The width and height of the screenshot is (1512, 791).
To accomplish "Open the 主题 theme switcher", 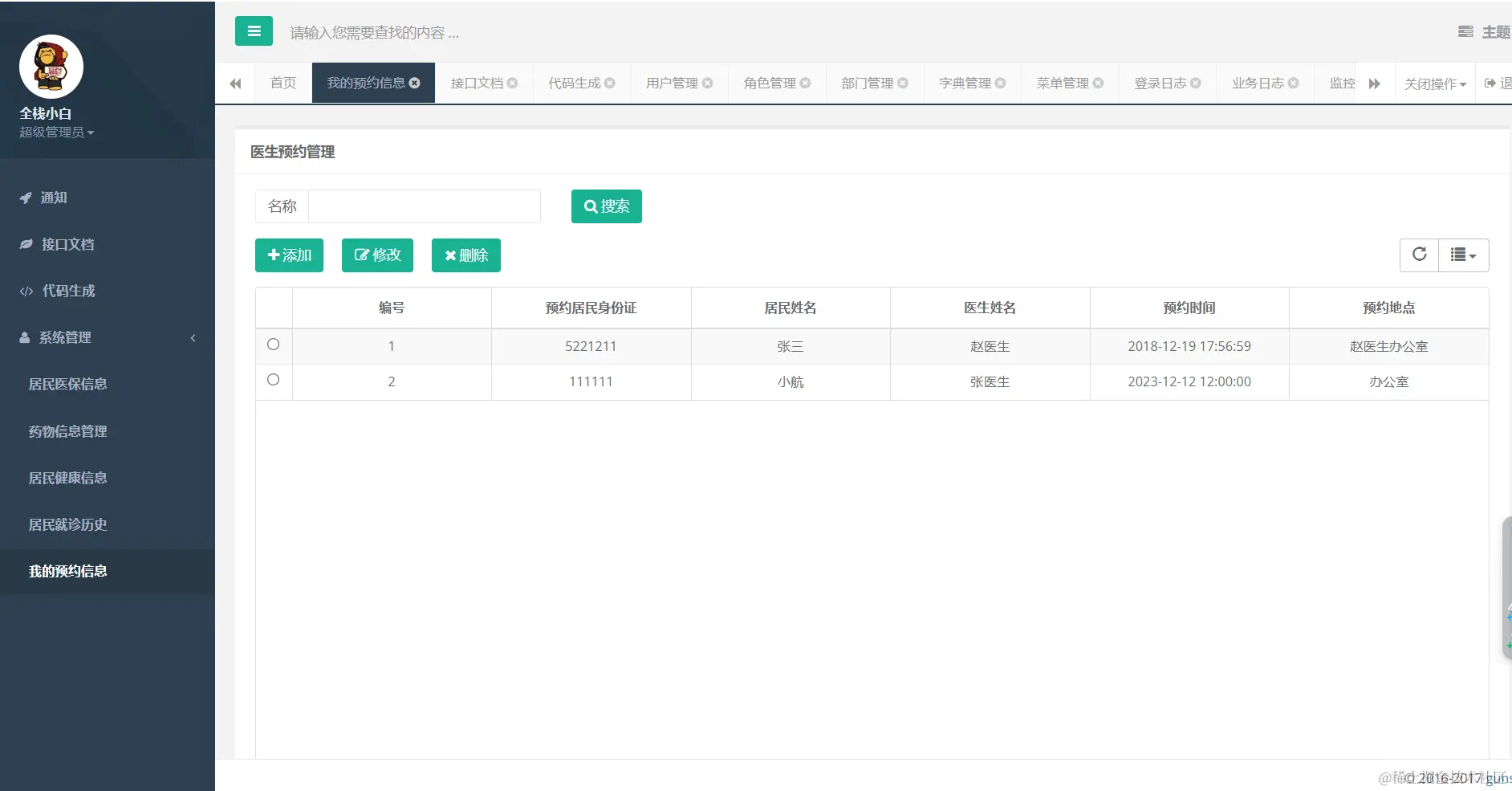I will click(1486, 32).
